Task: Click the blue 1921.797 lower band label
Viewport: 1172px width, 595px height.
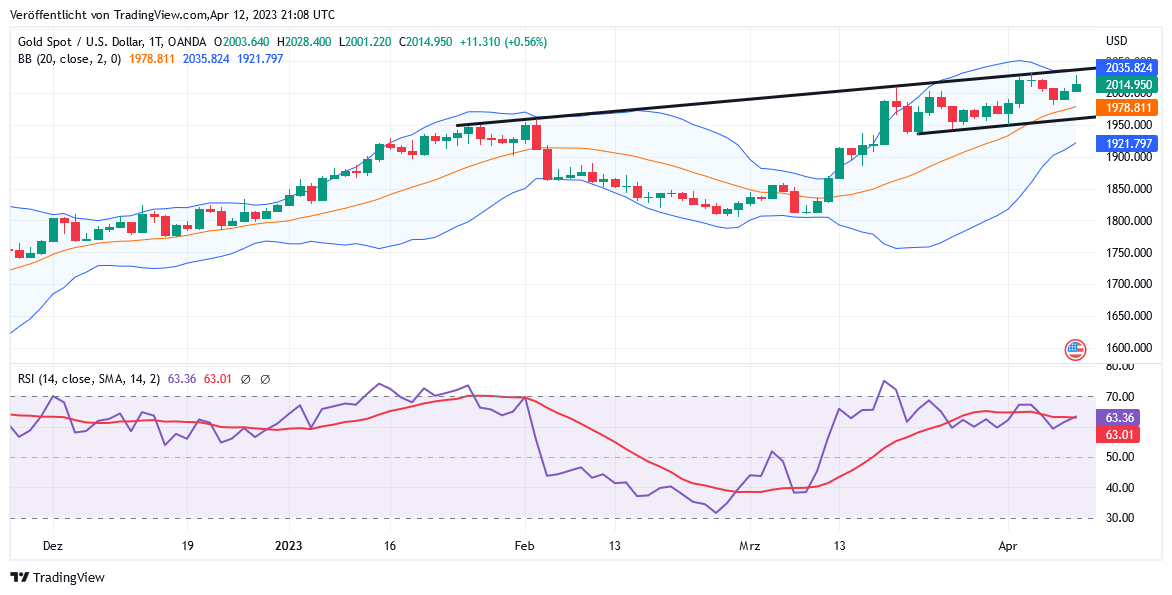Action: pos(1129,144)
